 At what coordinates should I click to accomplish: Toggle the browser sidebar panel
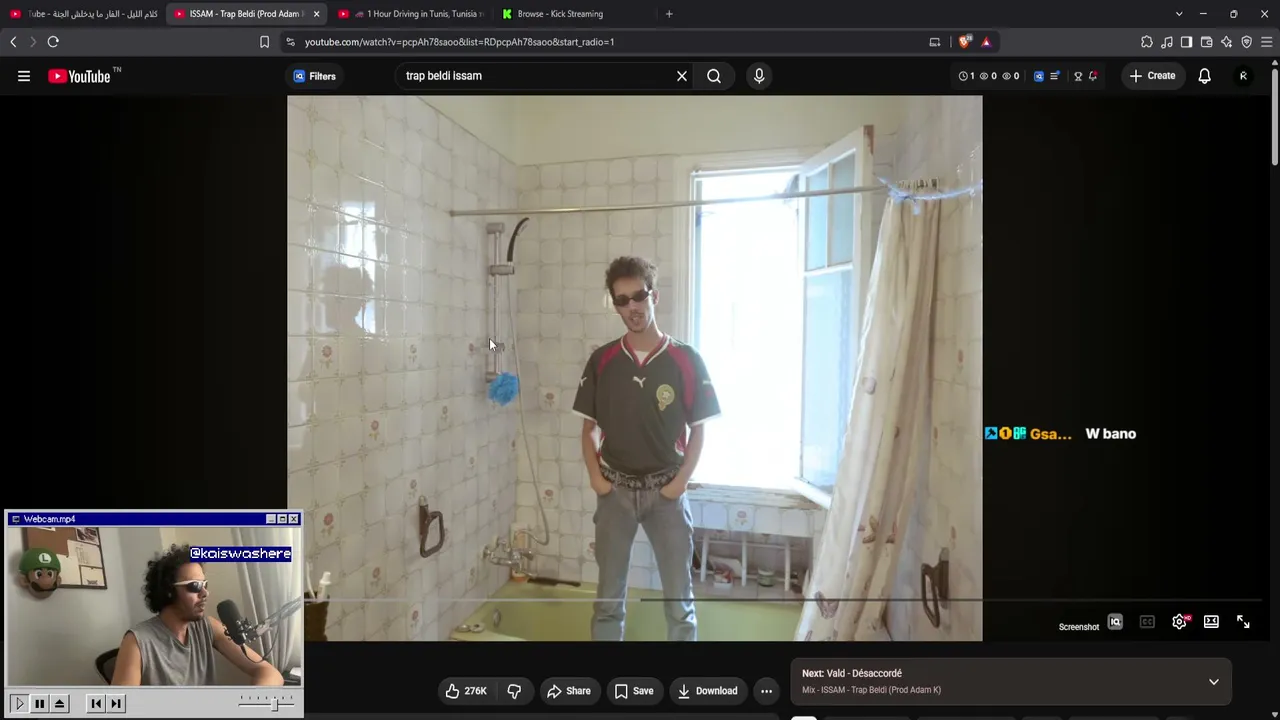[x=1186, y=42]
